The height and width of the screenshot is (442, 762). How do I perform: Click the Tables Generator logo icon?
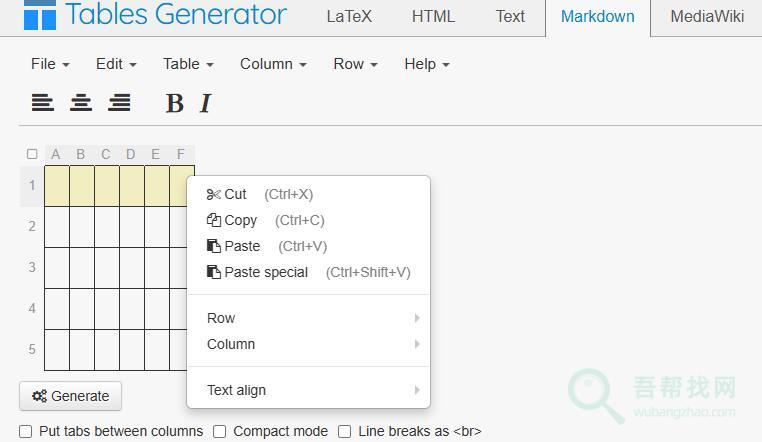tap(40, 15)
